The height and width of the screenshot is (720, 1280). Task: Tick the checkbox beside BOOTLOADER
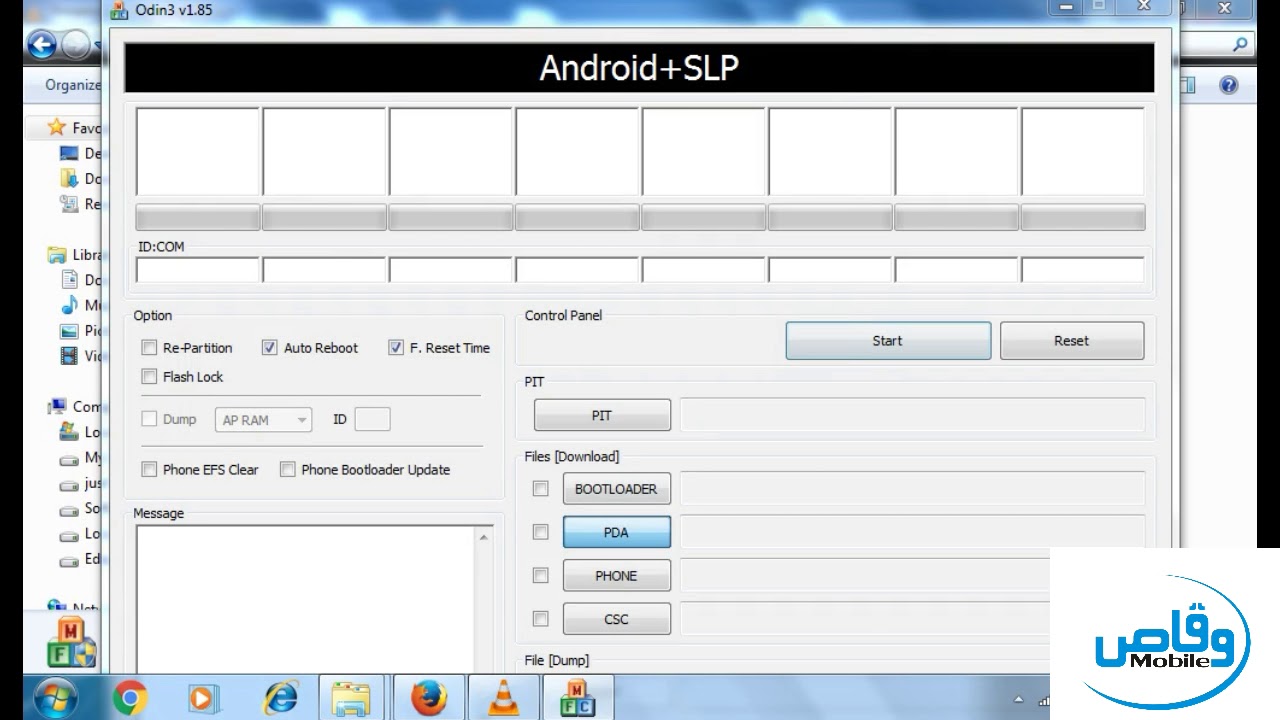[x=541, y=489]
